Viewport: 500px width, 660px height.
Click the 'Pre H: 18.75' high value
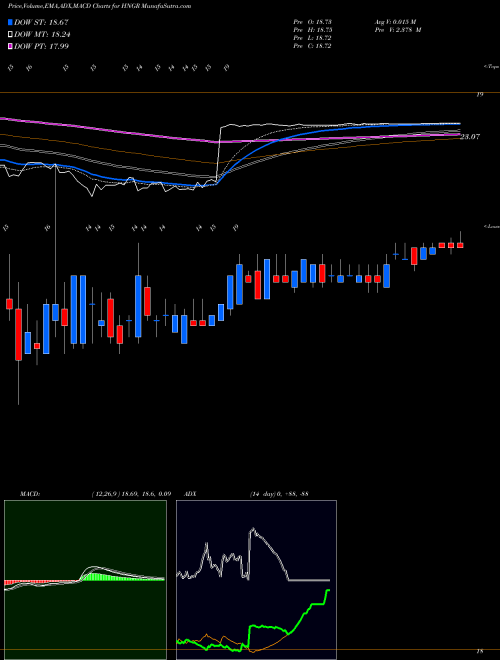[x=312, y=30]
